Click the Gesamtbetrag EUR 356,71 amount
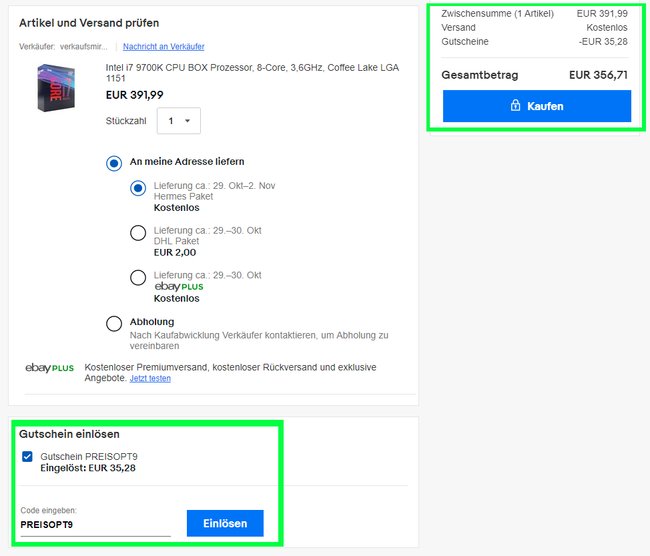Image resolution: width=650 pixels, height=556 pixels. coord(598,75)
